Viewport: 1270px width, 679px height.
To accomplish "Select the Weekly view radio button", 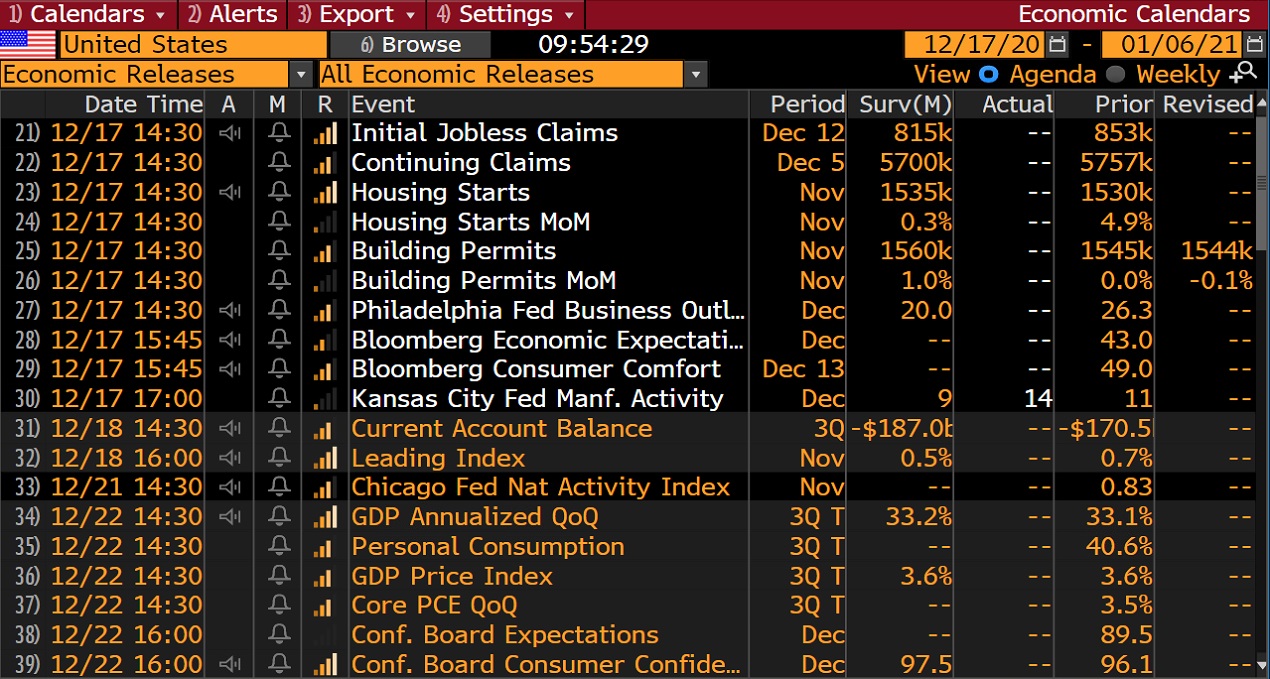I will (x=1116, y=74).
